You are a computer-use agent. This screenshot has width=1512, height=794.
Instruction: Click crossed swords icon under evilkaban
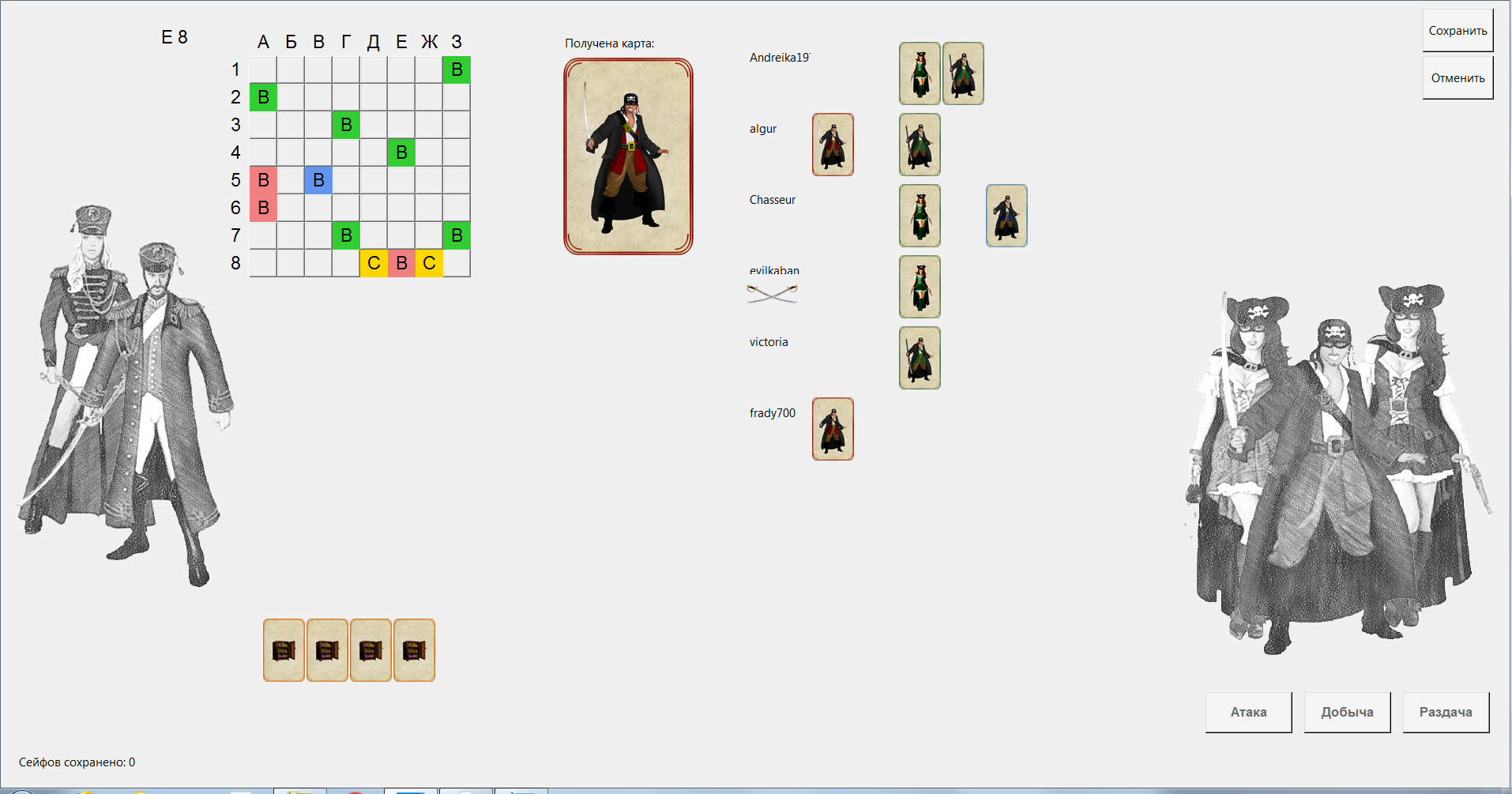tap(772, 294)
